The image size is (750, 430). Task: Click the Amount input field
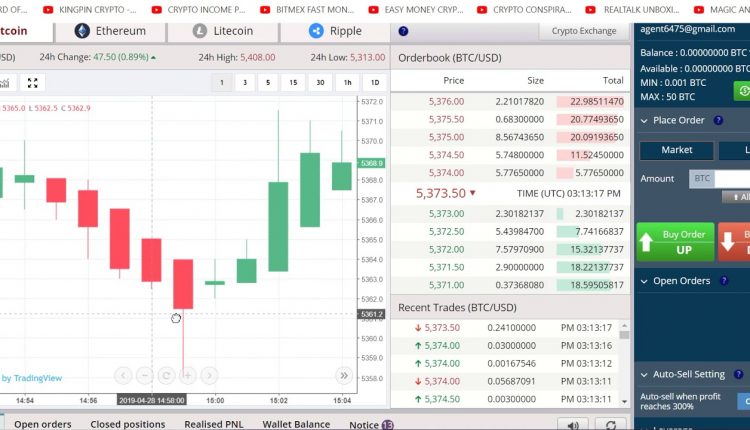(732, 178)
